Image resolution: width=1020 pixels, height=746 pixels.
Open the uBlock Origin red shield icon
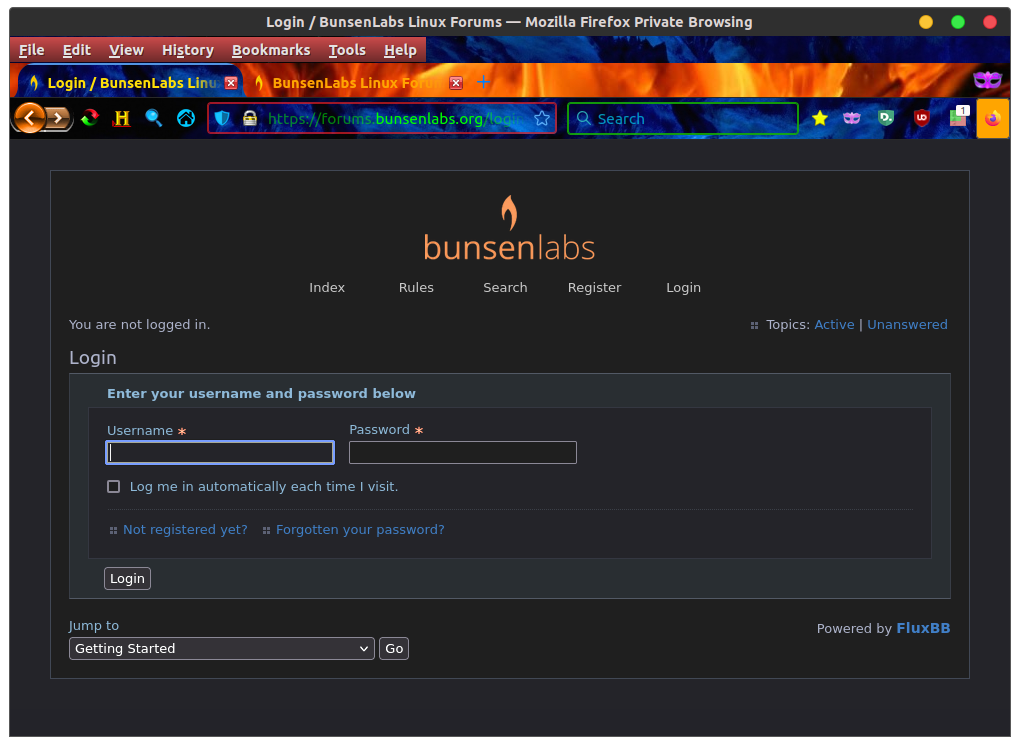click(x=921, y=118)
